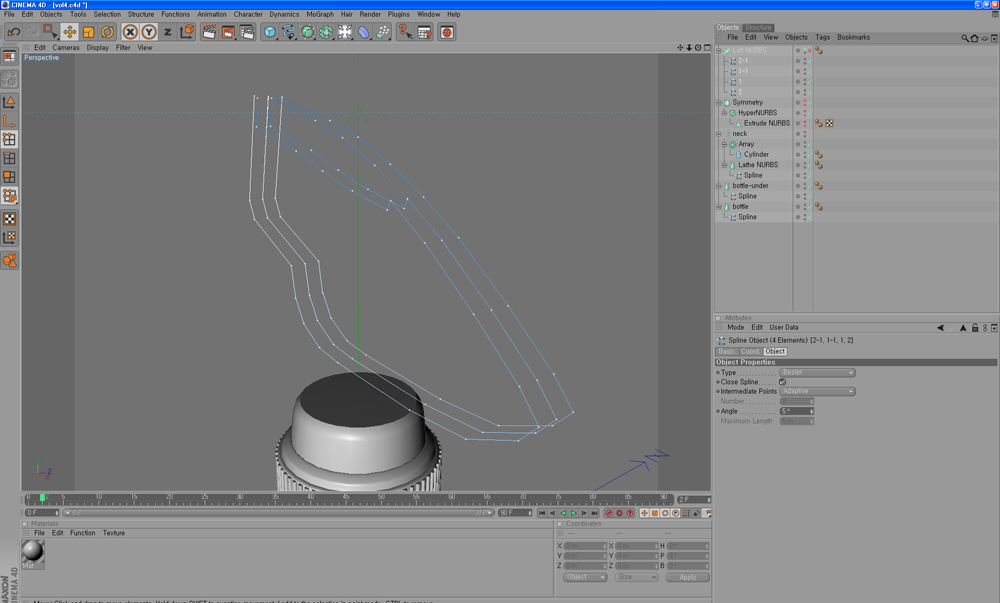This screenshot has width=1000, height=603.
Task: Open the particle objects icon
Action: tap(383, 32)
